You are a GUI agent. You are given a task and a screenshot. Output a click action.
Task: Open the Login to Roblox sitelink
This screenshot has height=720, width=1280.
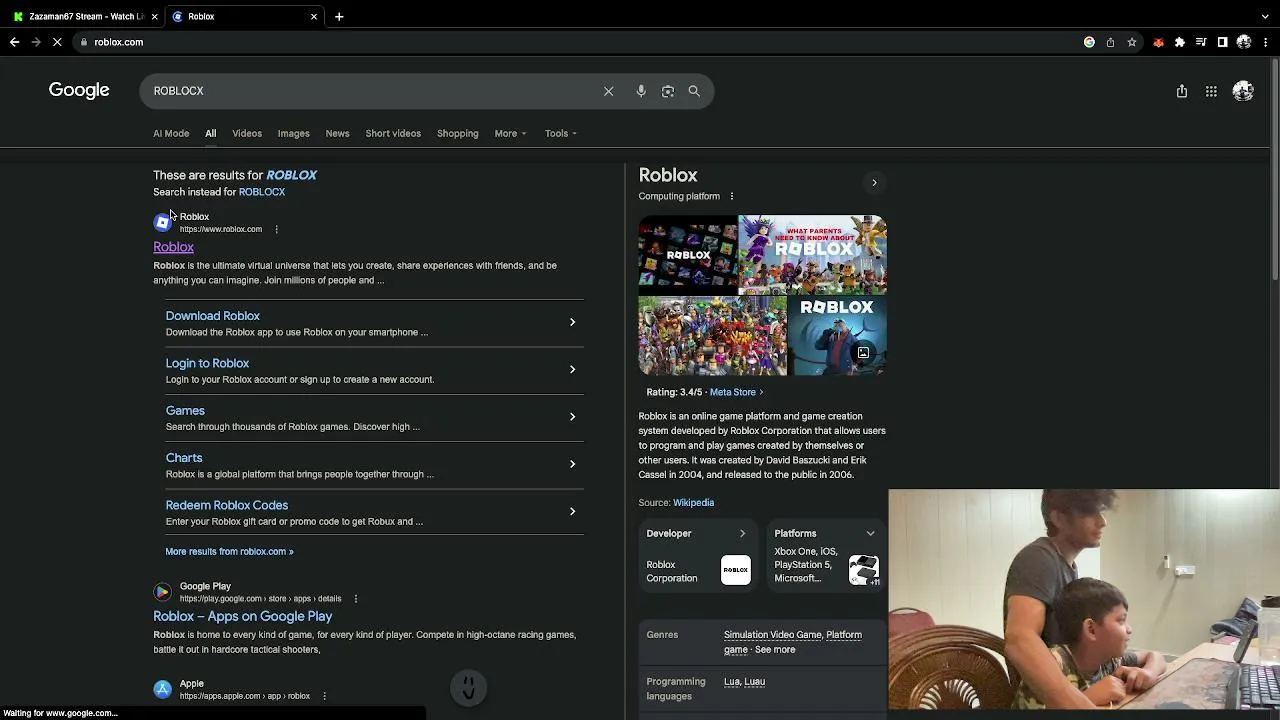[207, 363]
